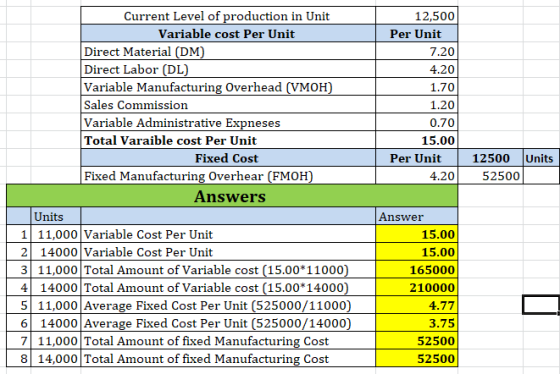Screen dimensions: 560x374
Task: Select the 14000 units cell in row 2
Action: (x=56, y=252)
